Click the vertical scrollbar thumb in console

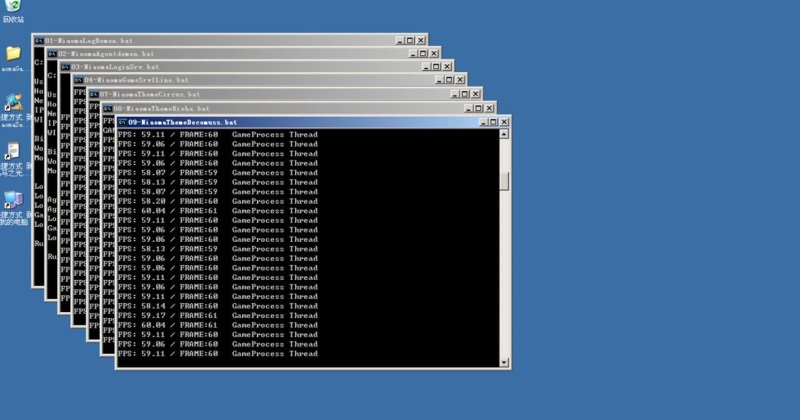click(x=505, y=181)
